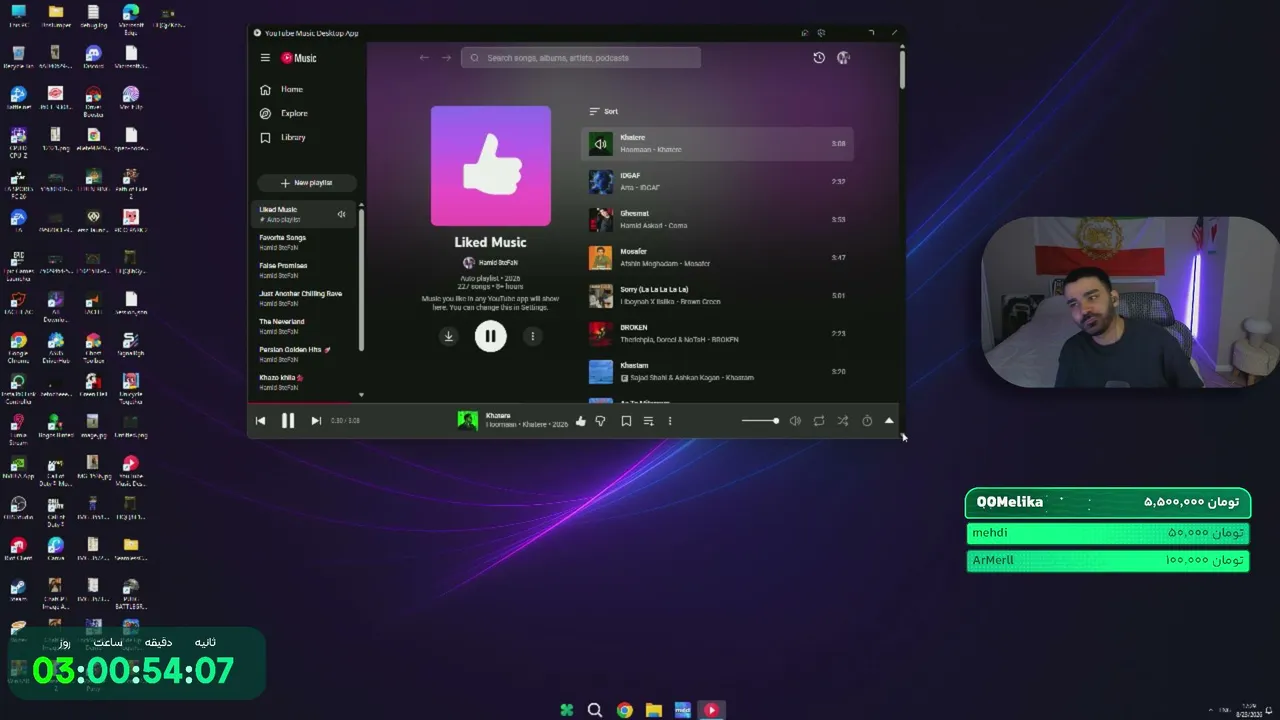Image resolution: width=1280 pixels, height=720 pixels.
Task: Open the taskbar Search icon
Action: (595, 710)
